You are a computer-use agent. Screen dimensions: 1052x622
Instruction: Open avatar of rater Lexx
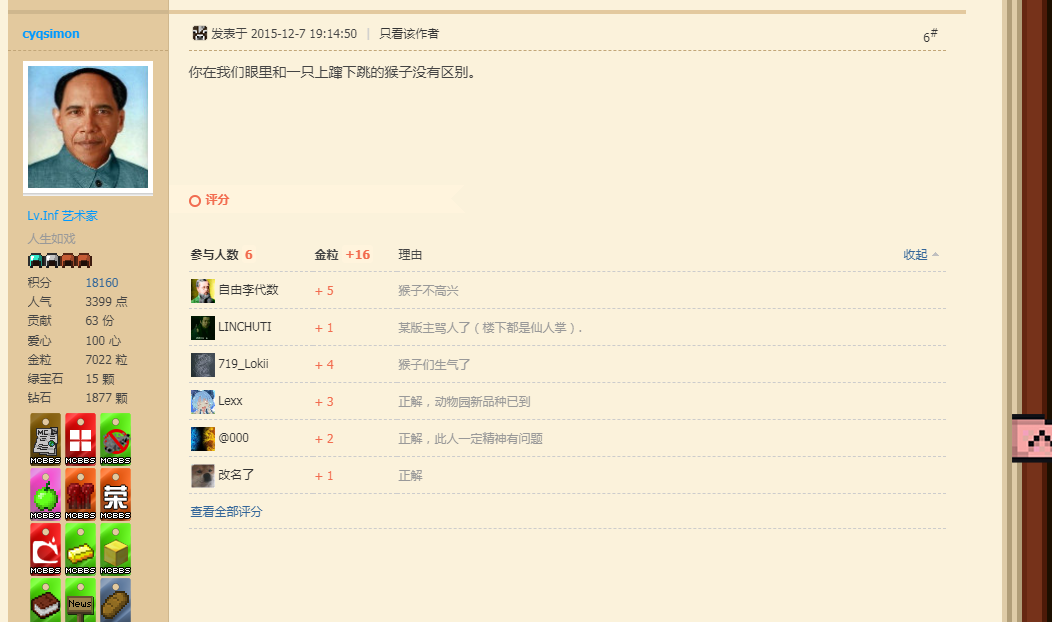(203, 401)
